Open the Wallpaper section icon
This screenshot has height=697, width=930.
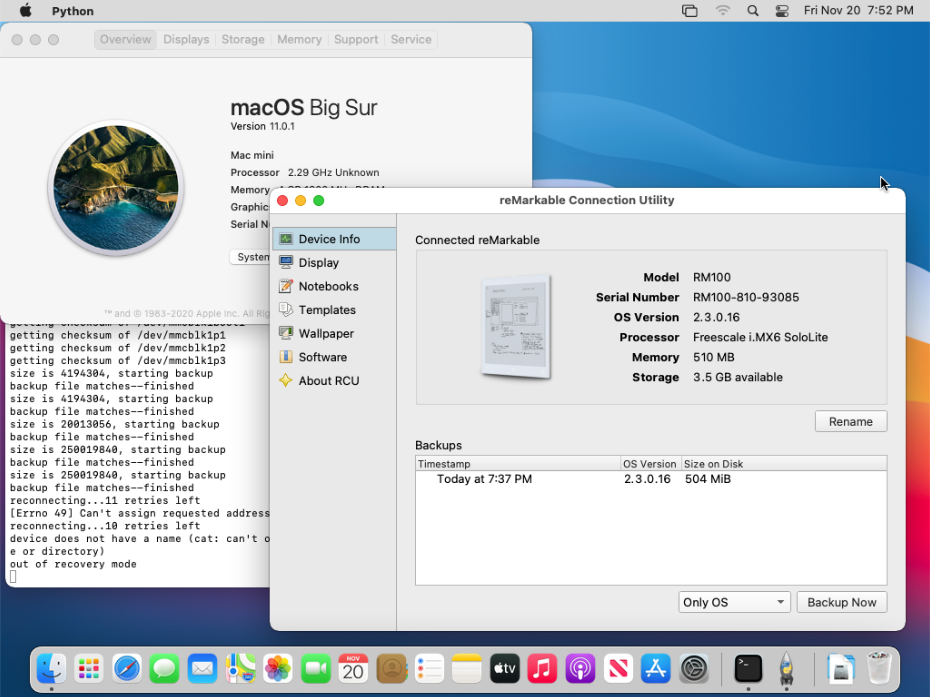(286, 333)
